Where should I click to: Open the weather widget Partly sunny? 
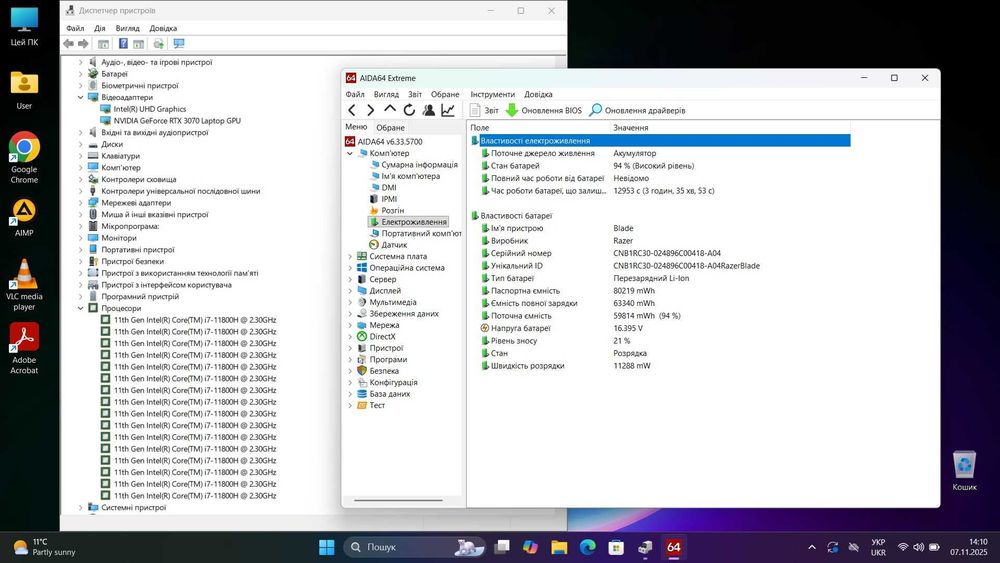click(45, 547)
